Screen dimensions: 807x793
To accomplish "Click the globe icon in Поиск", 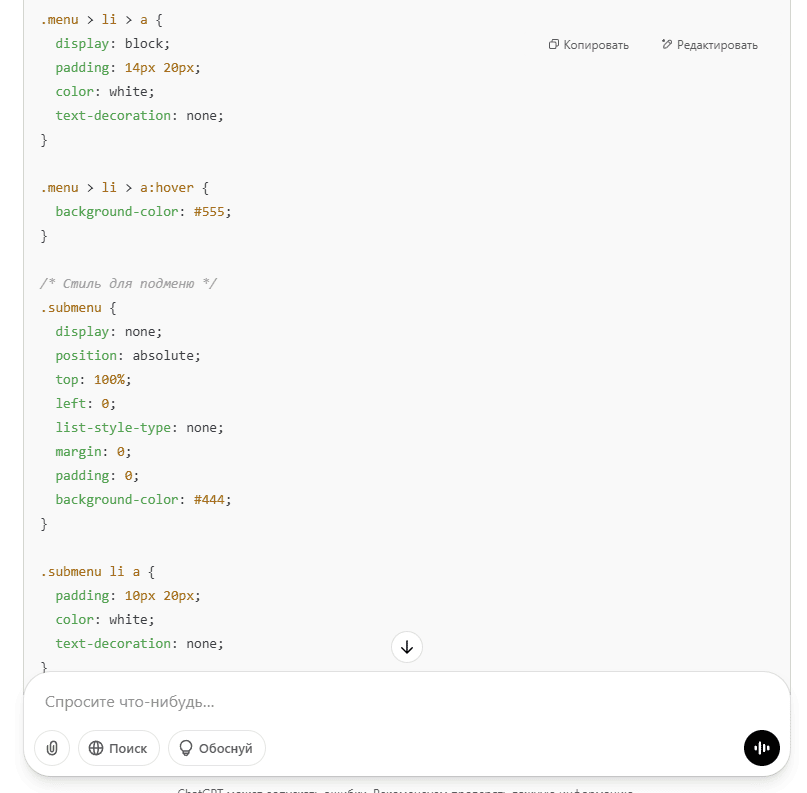I will coord(96,748).
